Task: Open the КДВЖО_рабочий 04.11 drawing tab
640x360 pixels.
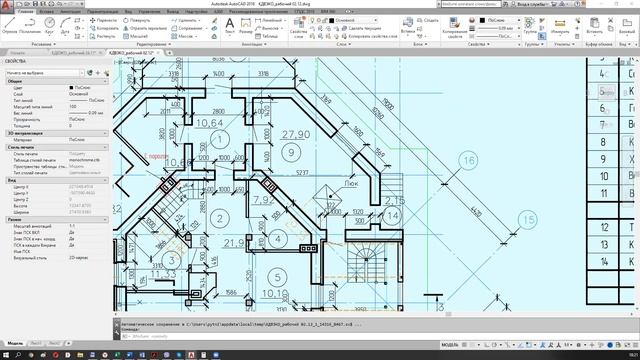Action: click(74, 53)
